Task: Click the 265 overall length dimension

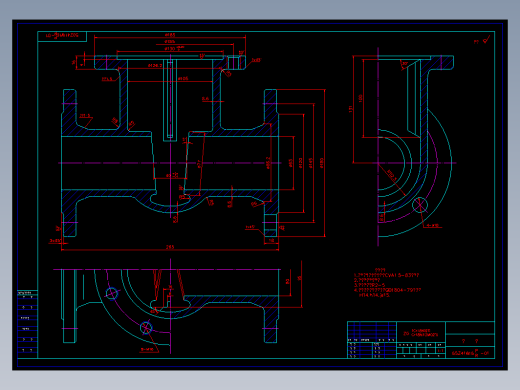Action: 170,247
